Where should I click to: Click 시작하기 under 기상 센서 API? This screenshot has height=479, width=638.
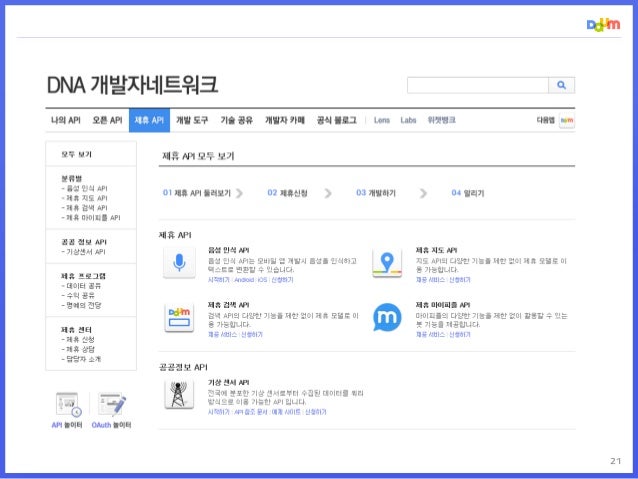coord(218,412)
